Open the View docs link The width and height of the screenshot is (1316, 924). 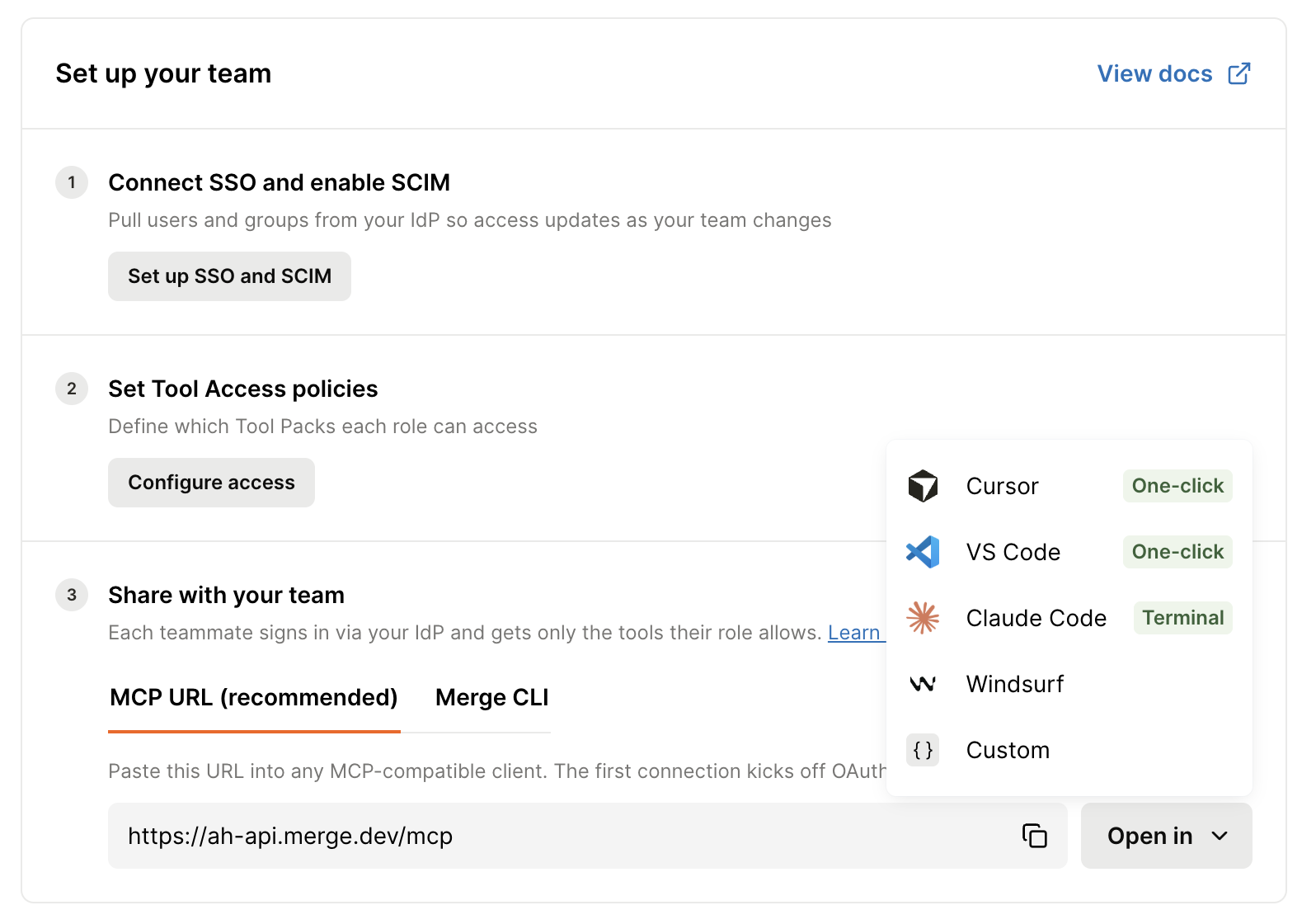click(x=1173, y=73)
